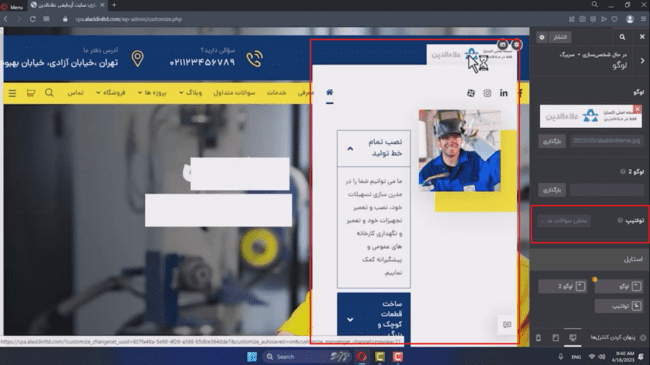Open تماس contact menu item
650x365 pixels.
[75, 93]
